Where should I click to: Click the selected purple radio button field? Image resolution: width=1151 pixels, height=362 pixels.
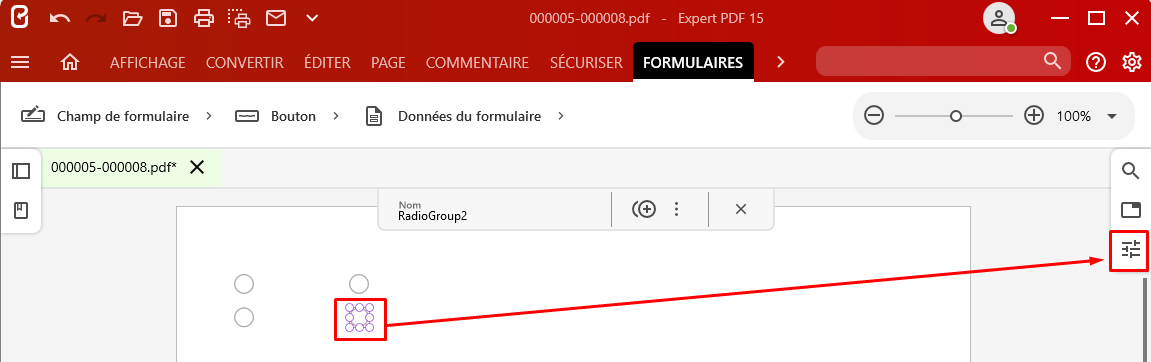pyautogui.click(x=360, y=317)
